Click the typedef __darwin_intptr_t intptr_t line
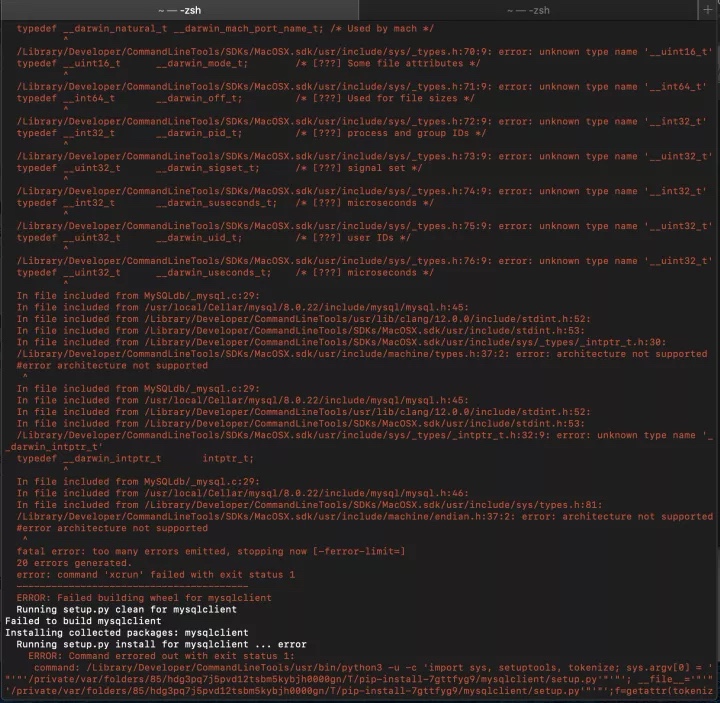The image size is (720, 703). [x=135, y=458]
